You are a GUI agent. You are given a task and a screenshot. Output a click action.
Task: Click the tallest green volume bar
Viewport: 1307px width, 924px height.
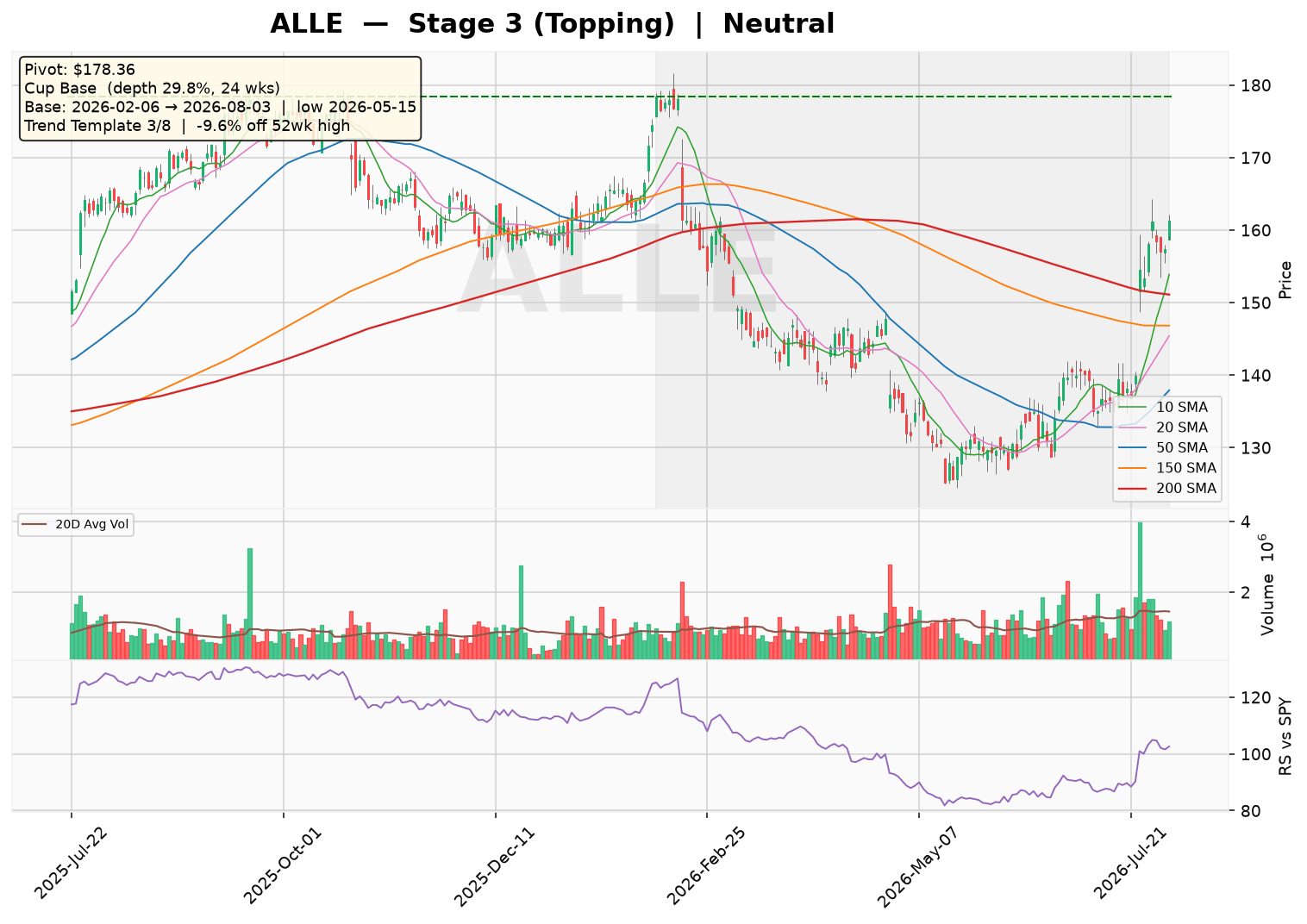pyautogui.click(x=1140, y=590)
